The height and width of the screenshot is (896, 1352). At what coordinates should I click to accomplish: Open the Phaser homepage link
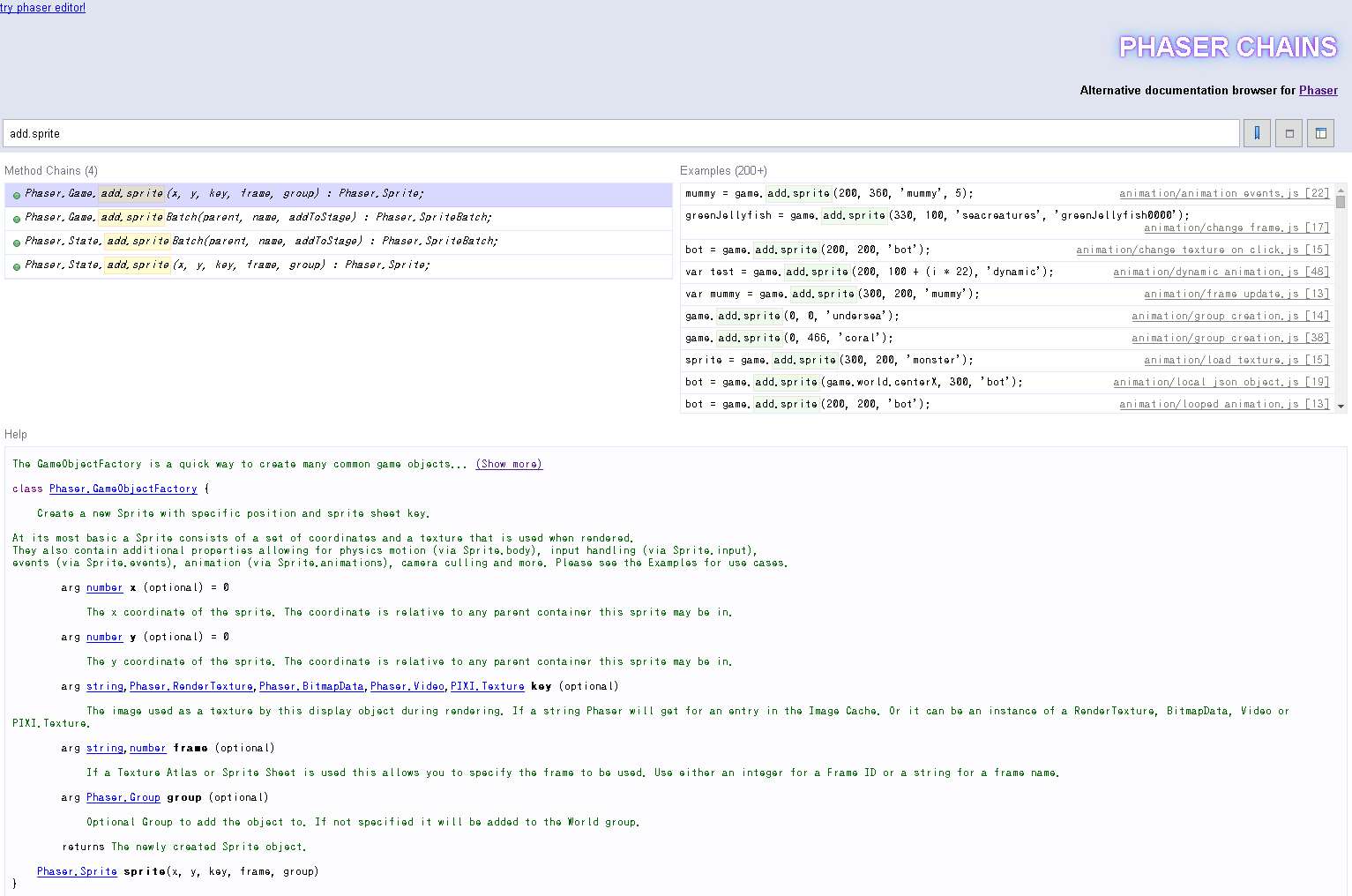pyautogui.click(x=1318, y=90)
